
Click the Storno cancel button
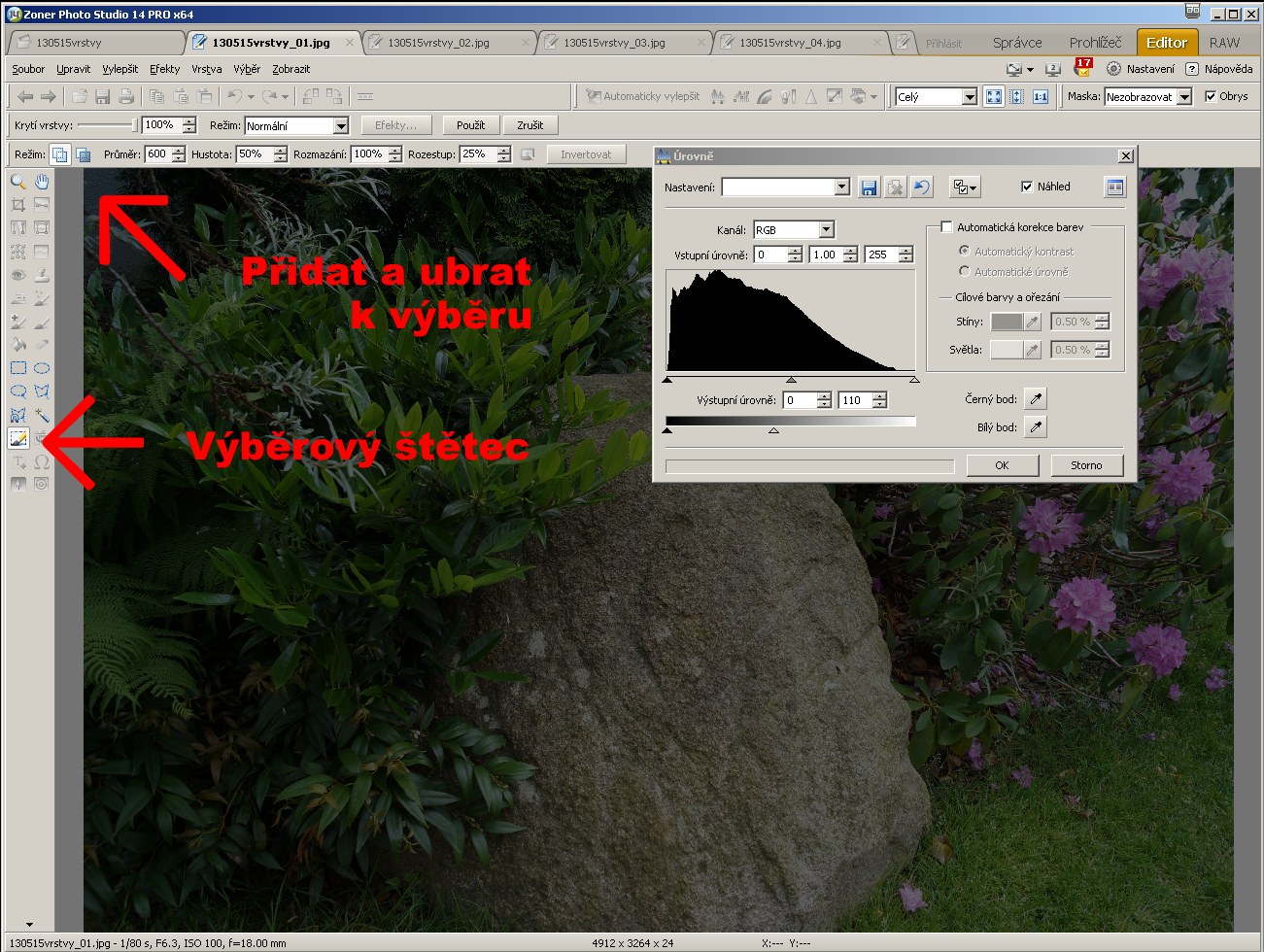1086,465
